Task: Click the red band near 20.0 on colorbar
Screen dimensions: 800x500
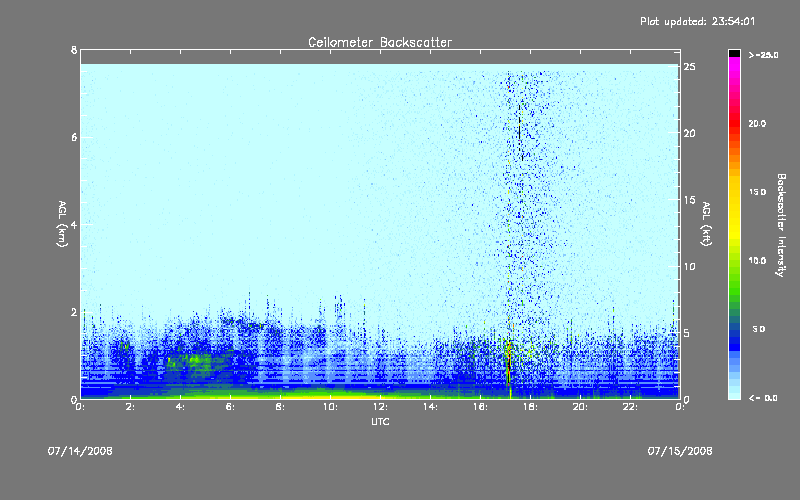Action: pyautogui.click(x=734, y=124)
